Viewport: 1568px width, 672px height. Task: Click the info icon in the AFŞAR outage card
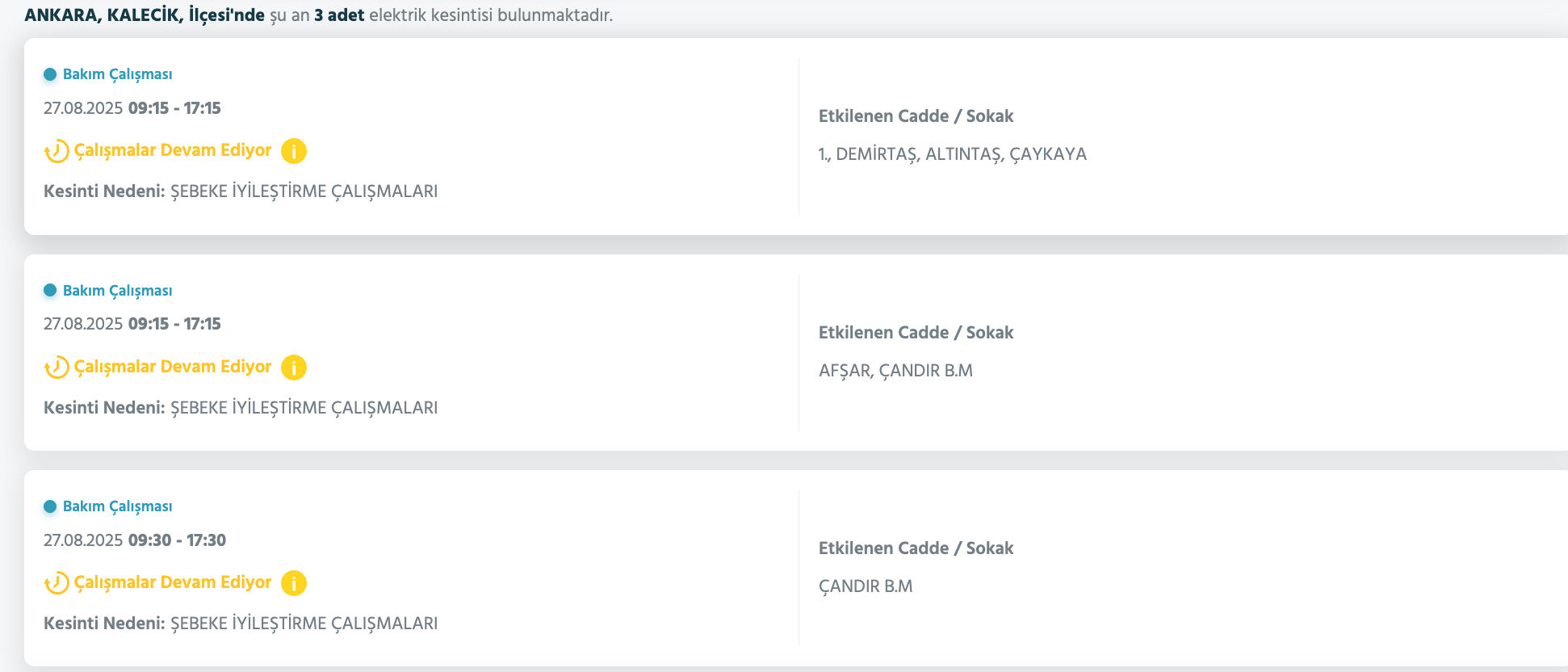pos(294,367)
